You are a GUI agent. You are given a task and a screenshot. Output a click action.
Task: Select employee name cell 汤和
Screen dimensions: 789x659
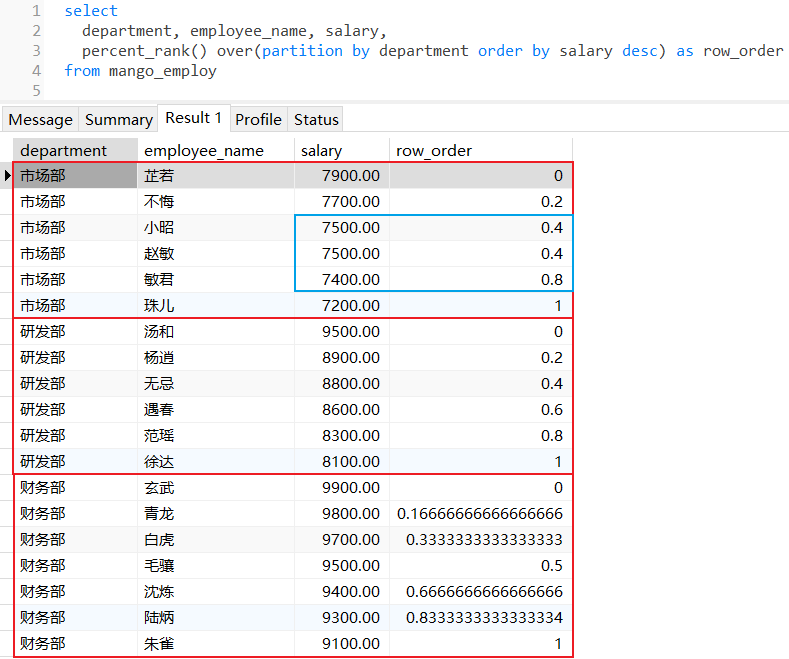click(x=216, y=332)
